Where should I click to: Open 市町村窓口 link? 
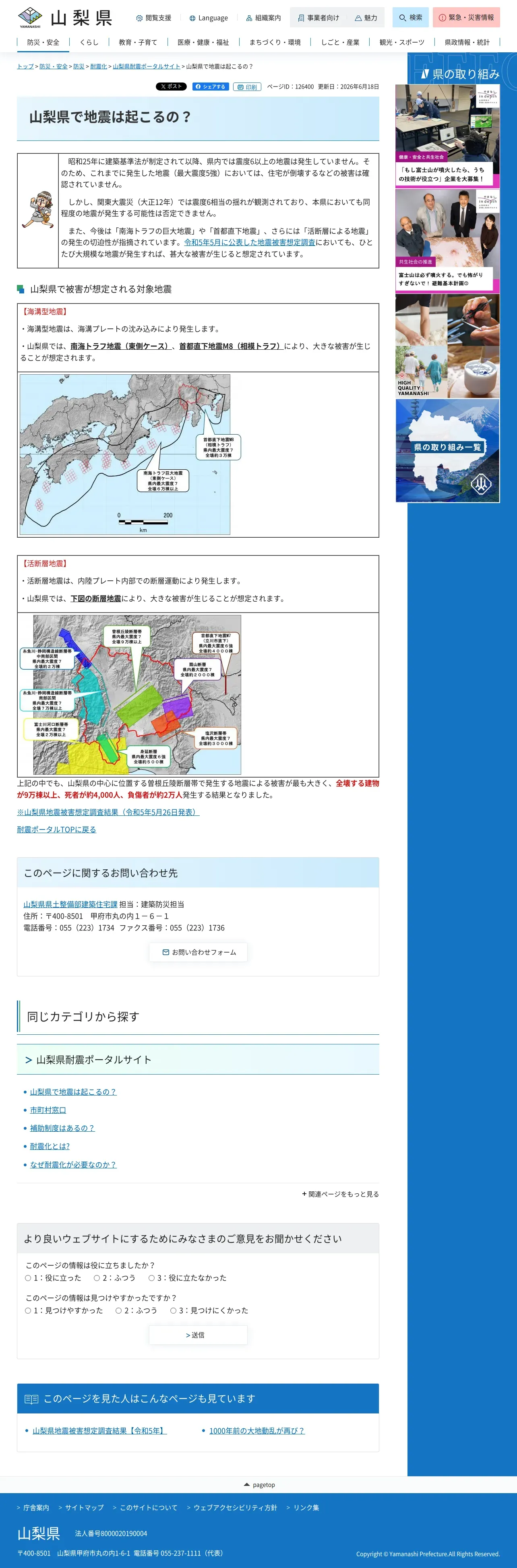48,1110
